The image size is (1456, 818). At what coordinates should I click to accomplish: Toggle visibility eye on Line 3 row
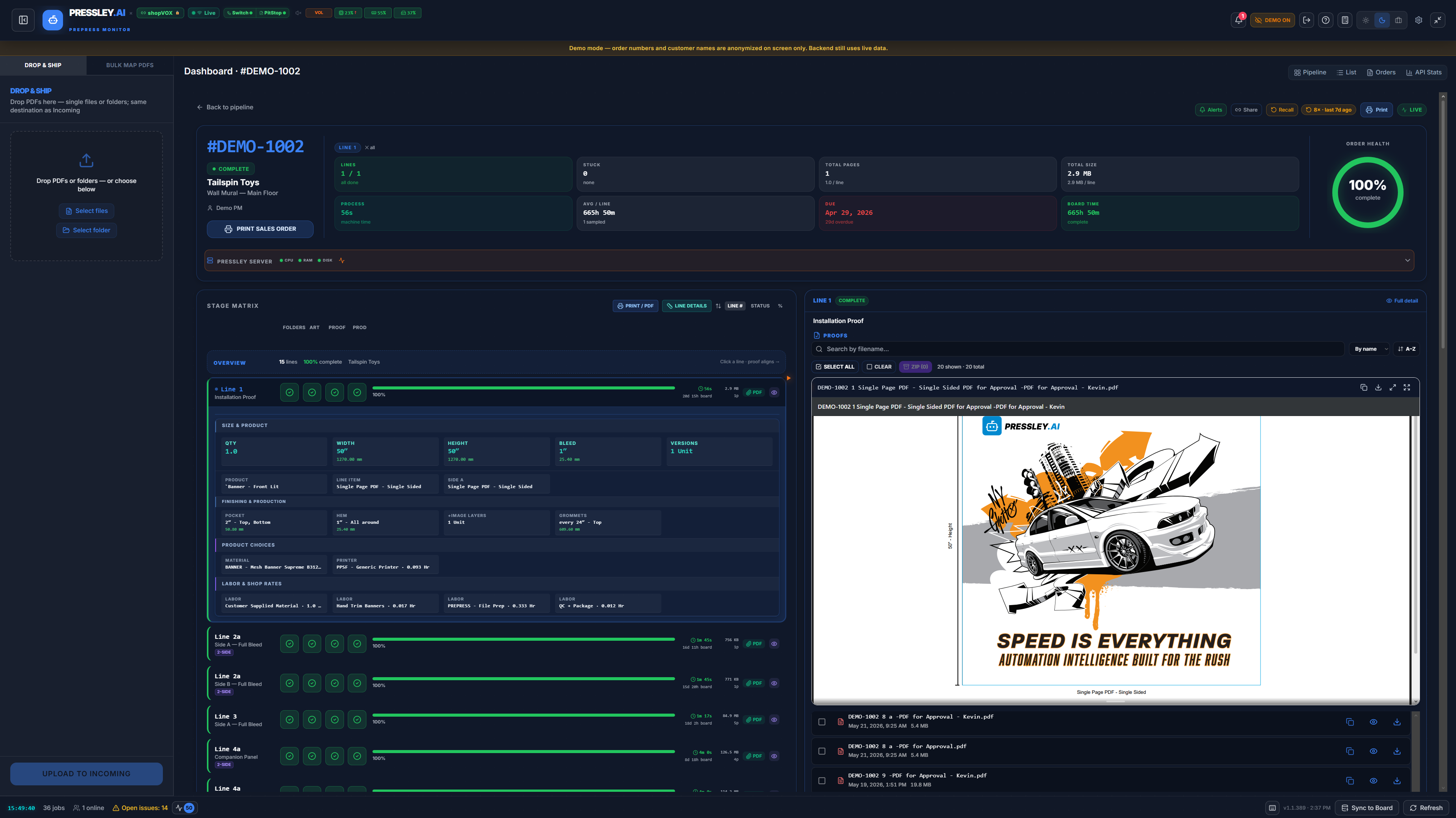tap(774, 720)
